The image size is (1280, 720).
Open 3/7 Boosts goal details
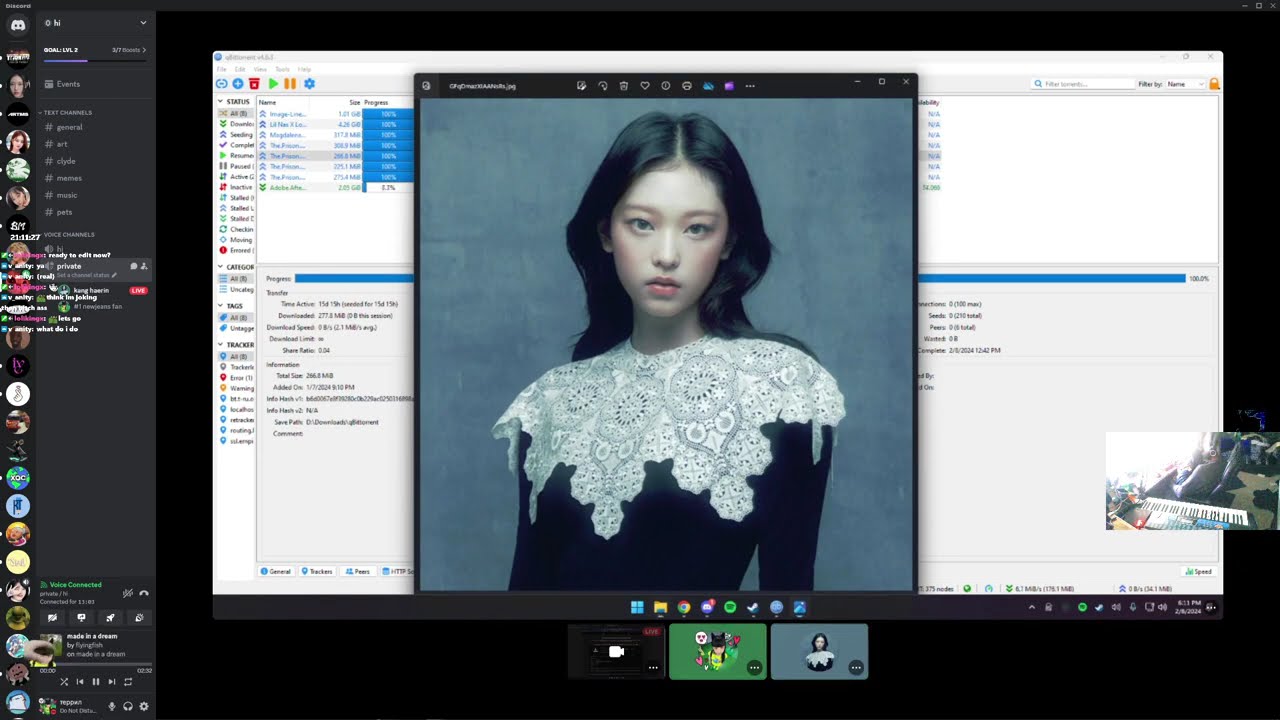pyautogui.click(x=129, y=50)
